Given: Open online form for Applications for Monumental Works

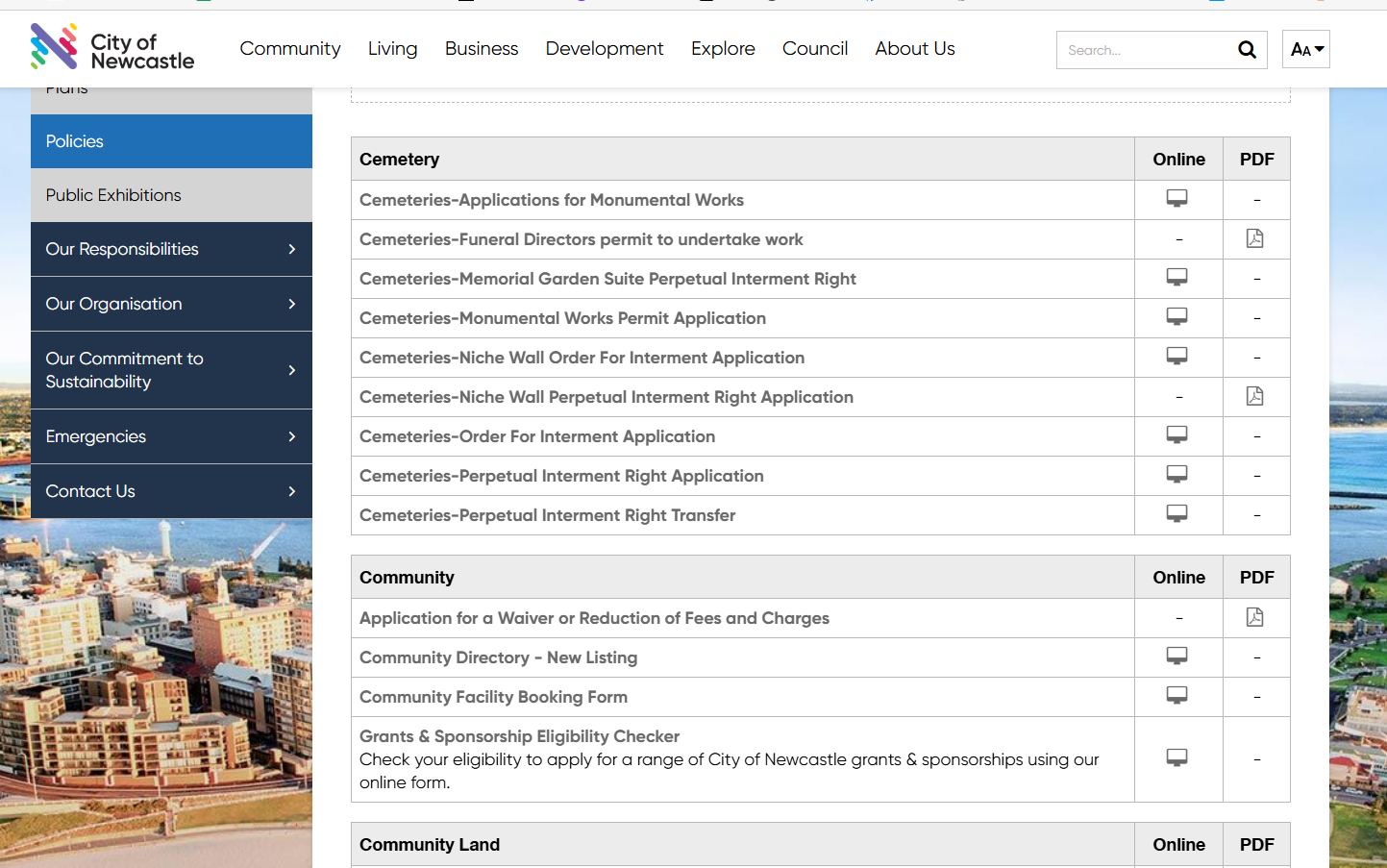Looking at the screenshot, I should pyautogui.click(x=1177, y=198).
